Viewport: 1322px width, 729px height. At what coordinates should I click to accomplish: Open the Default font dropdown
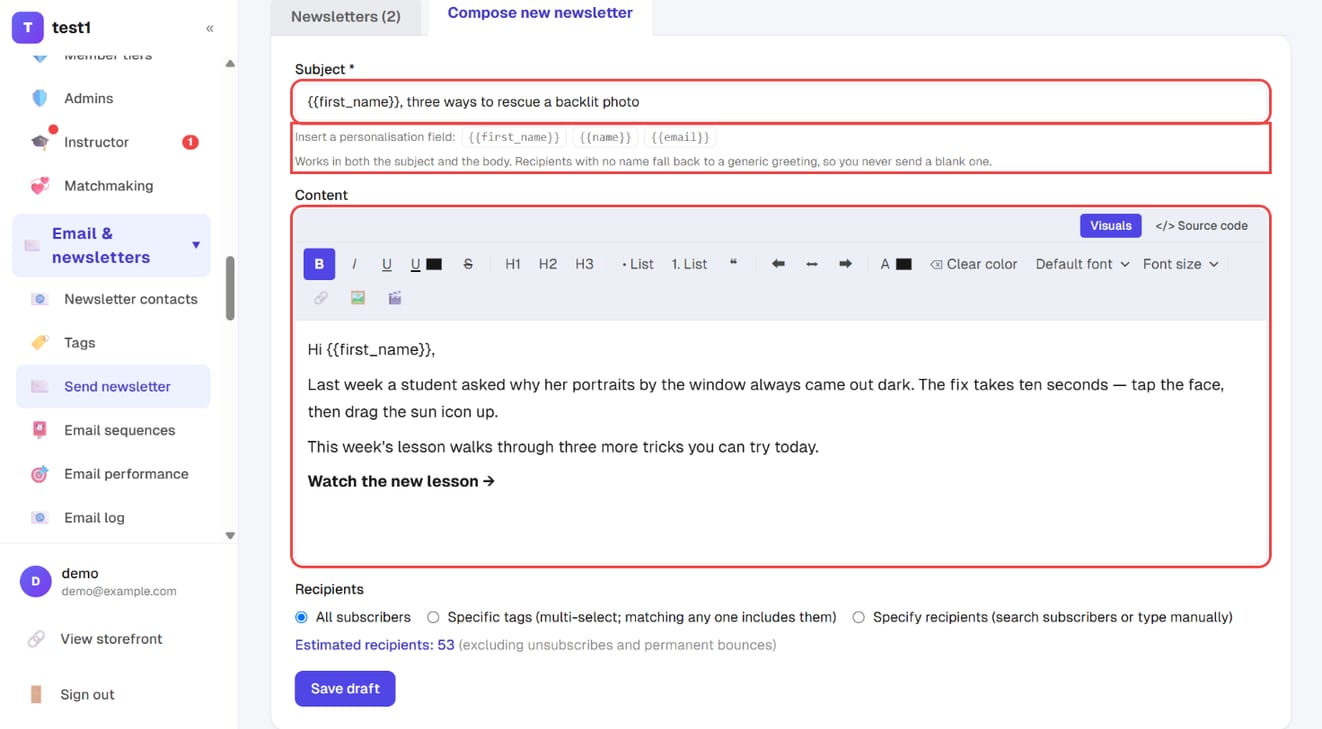click(1082, 264)
